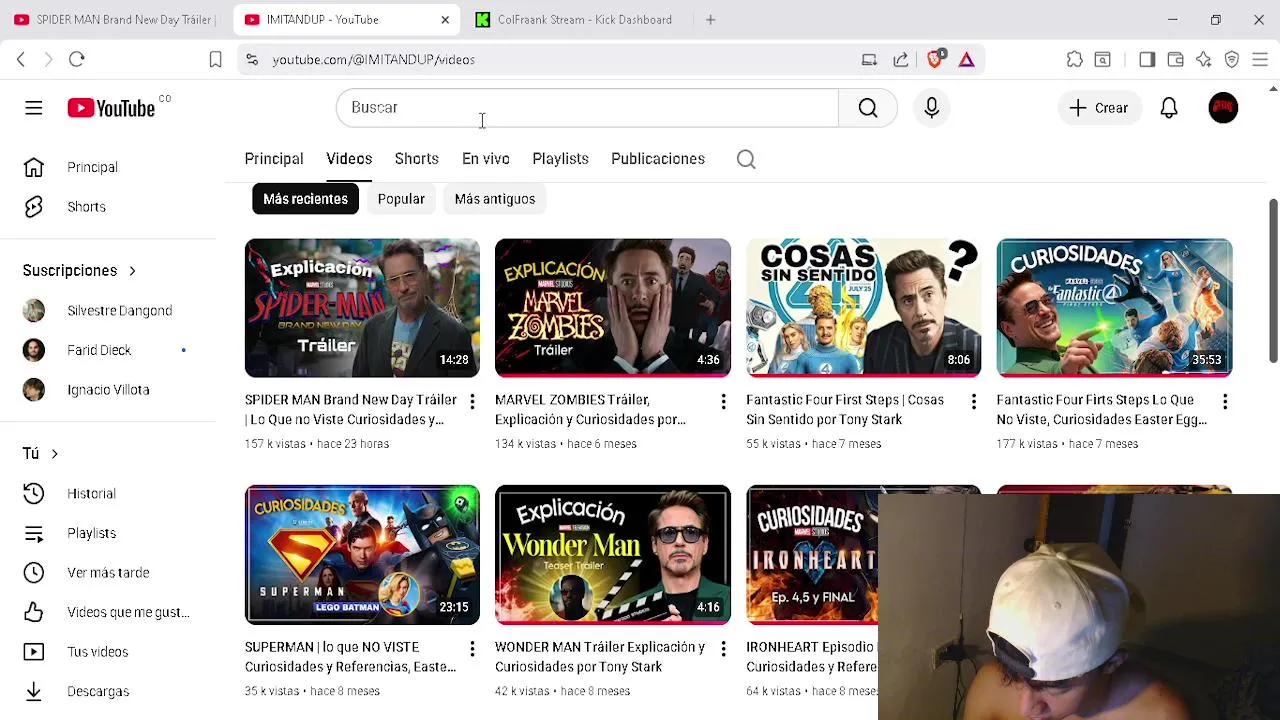Click the Brave Rewards triangle icon
Screen dimensions: 1280x720
[966, 60]
